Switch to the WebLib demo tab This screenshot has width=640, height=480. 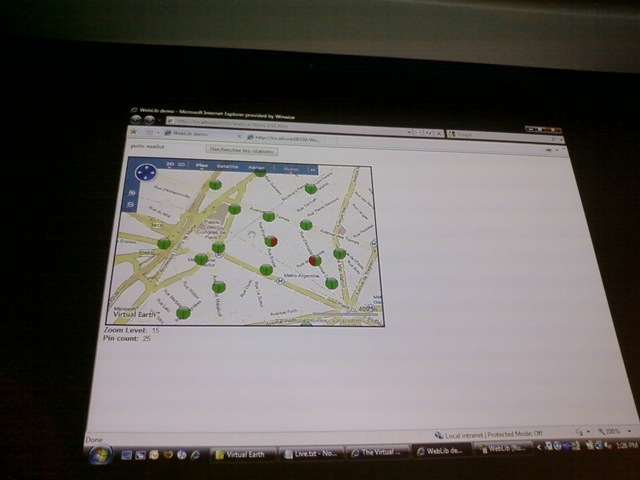point(202,134)
